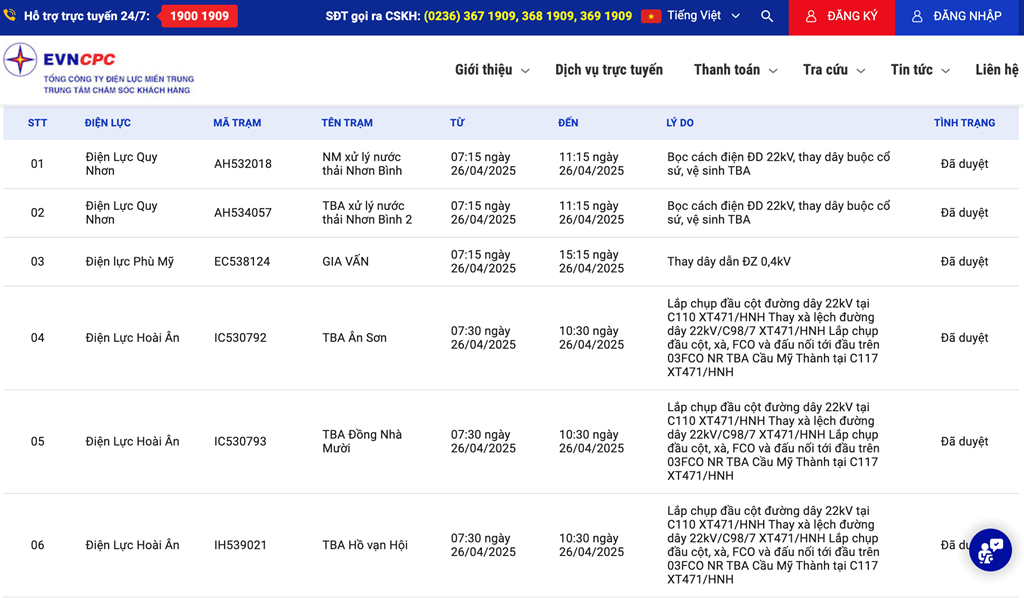Screen dimensions: 1024x598
Task: Click the ĐẾN column header
Action: [x=568, y=123]
